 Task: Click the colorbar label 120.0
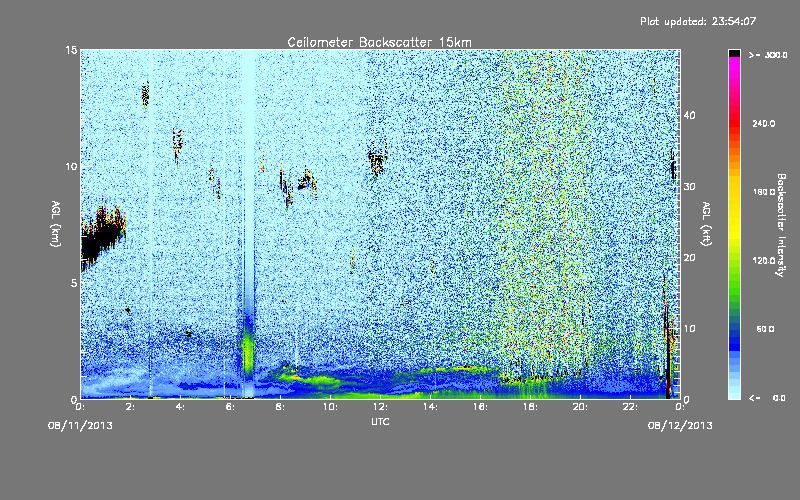[x=764, y=260]
